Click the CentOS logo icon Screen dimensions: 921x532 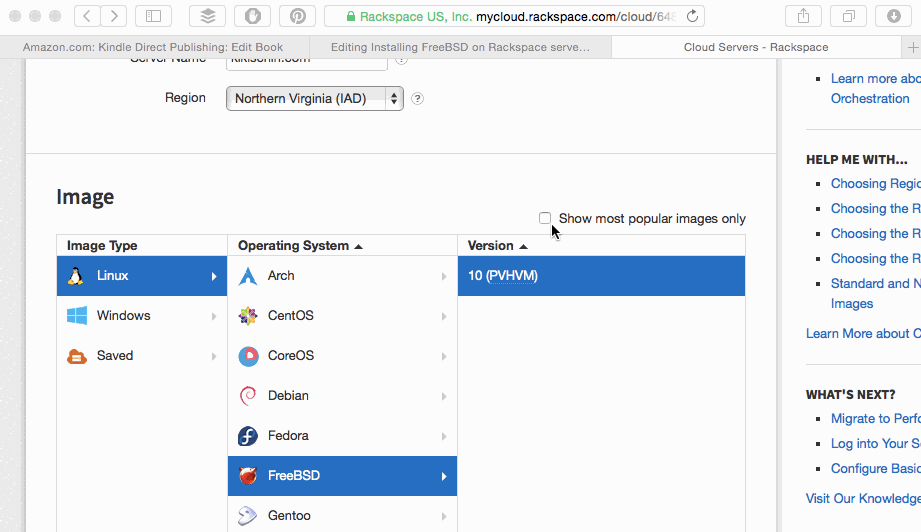[248, 316]
